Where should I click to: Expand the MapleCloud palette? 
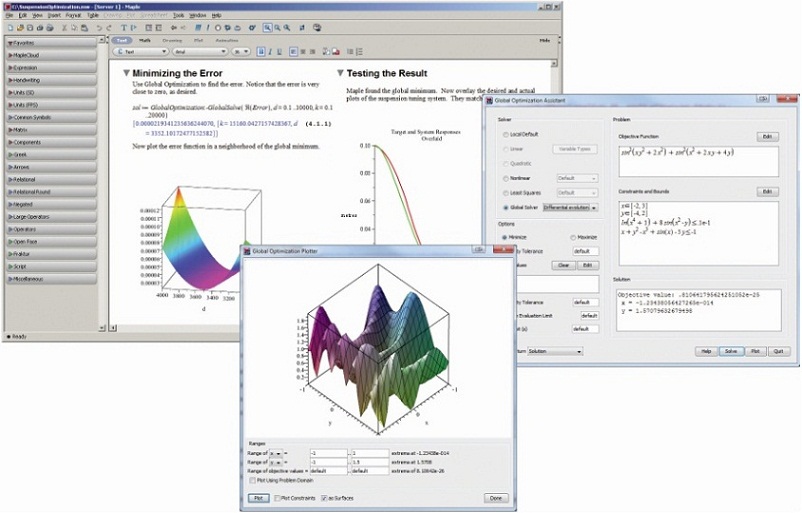[x=51, y=55]
